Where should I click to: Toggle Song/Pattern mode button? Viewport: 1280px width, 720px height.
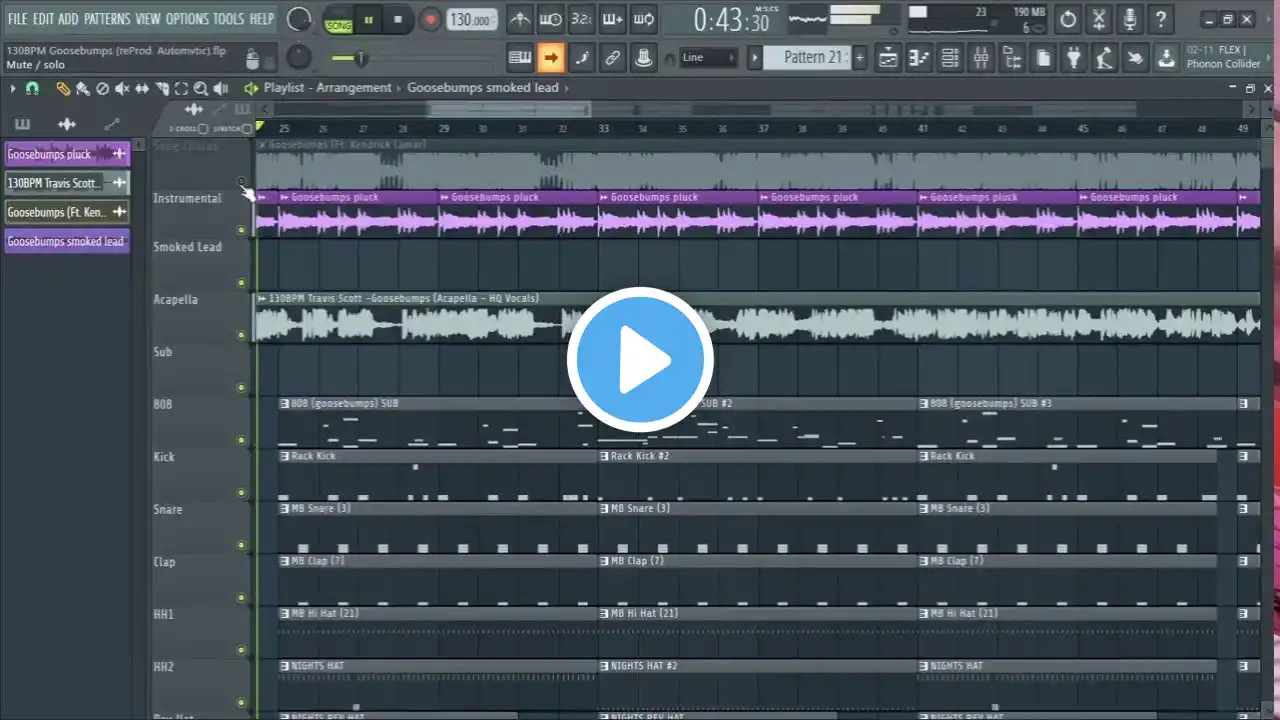coord(338,21)
